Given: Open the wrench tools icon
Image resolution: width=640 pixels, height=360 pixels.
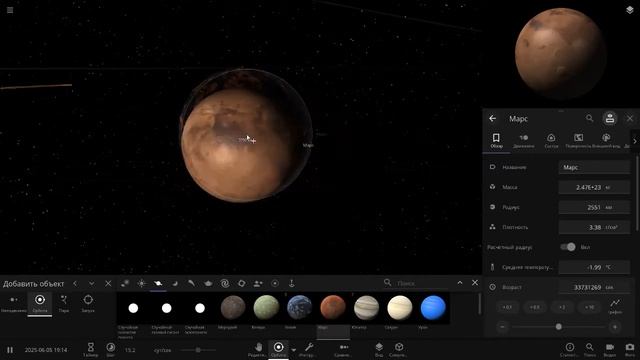Looking at the screenshot, I should pos(309,349).
